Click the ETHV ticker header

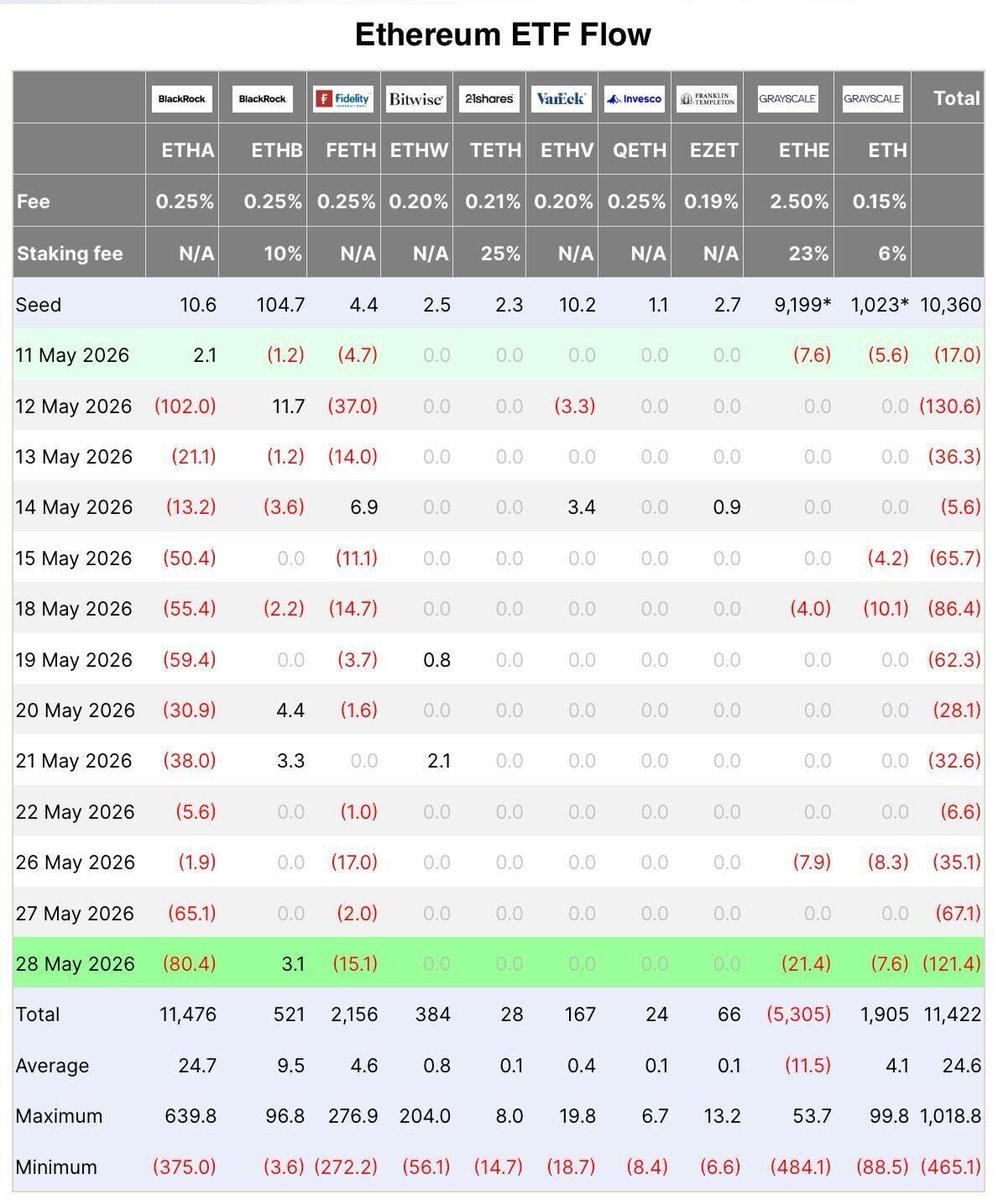point(567,150)
